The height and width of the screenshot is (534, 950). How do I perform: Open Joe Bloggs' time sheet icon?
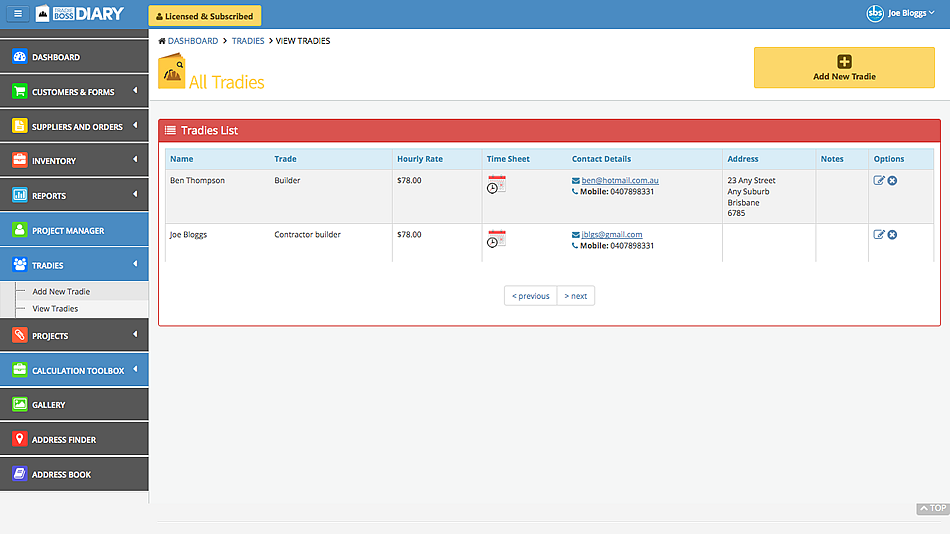pos(496,239)
